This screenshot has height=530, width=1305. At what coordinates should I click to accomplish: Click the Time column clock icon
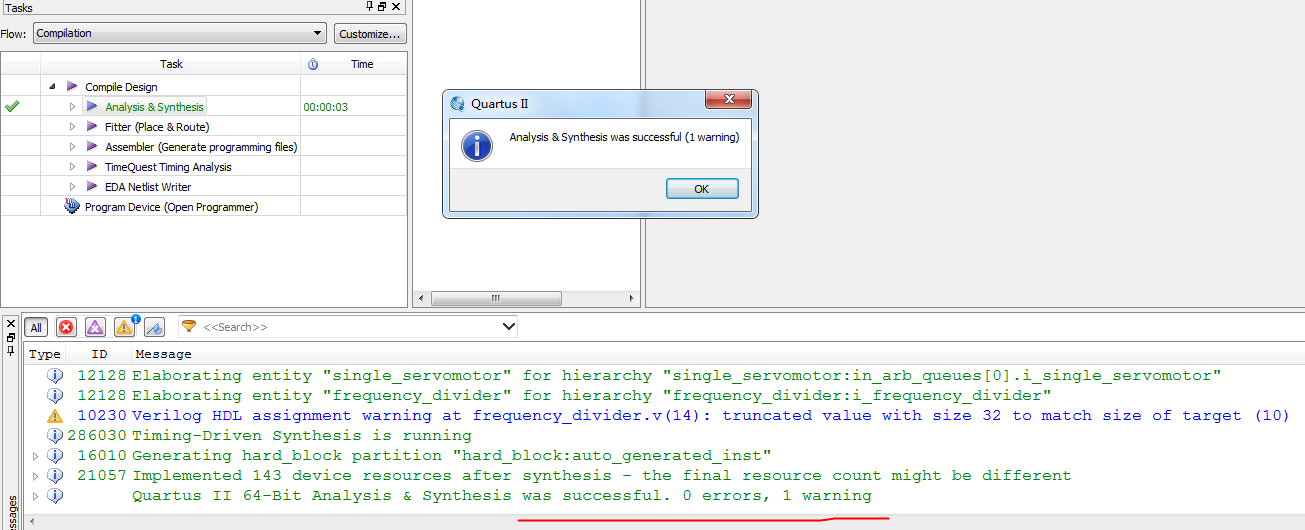pyautogui.click(x=313, y=64)
